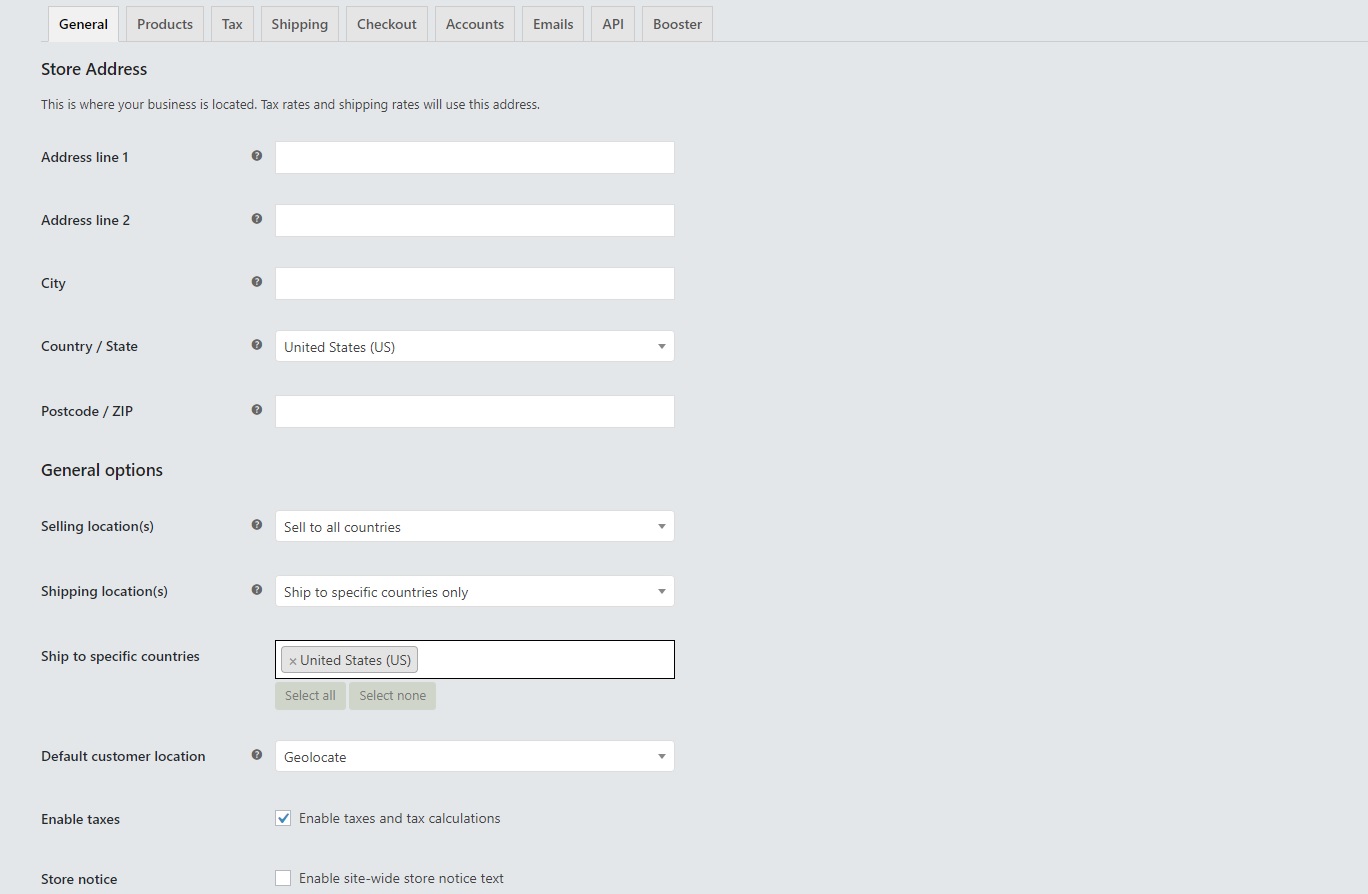The width and height of the screenshot is (1368, 894).
Task: Open the Shipping location(s) dropdown
Action: [475, 591]
